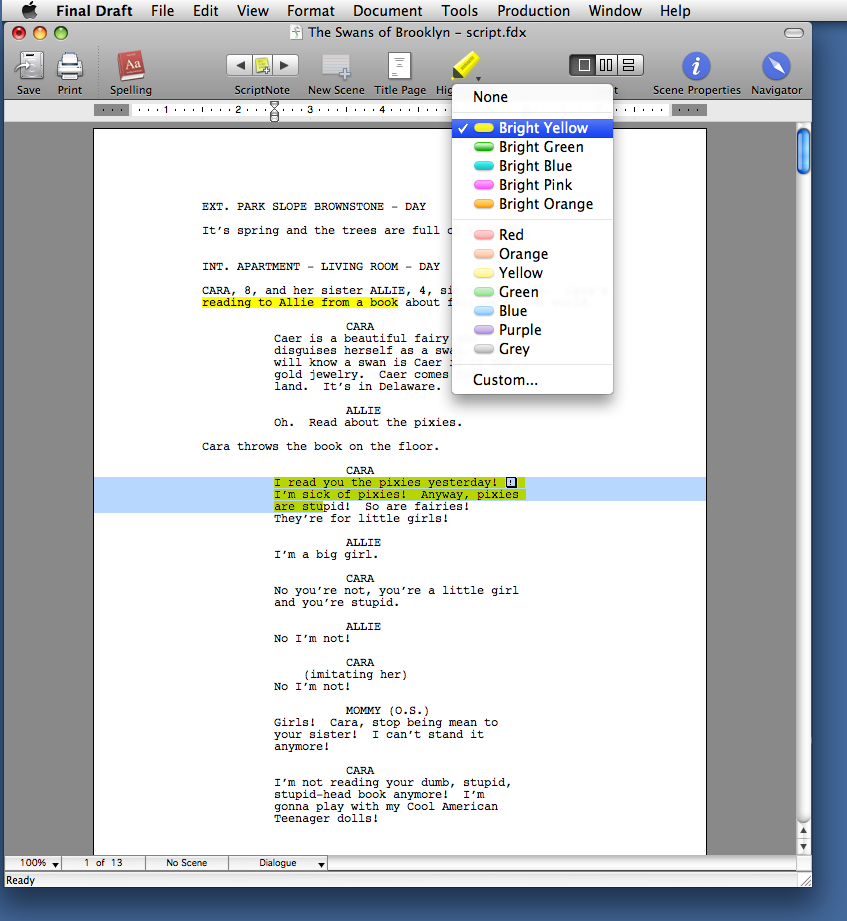
Task: Open Scene Properties info icon
Action: tap(696, 66)
